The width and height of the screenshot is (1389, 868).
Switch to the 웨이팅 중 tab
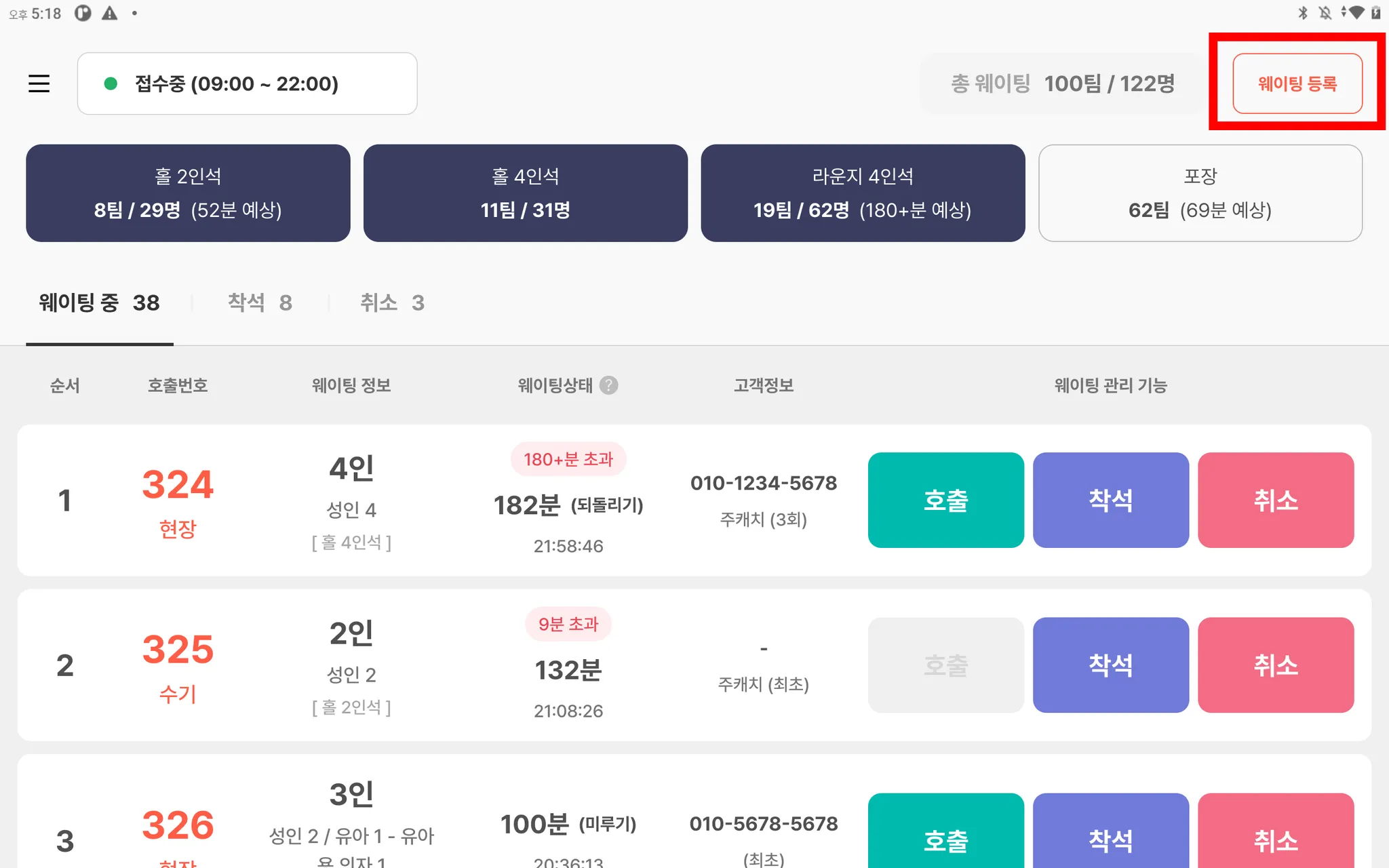pyautogui.click(x=99, y=302)
